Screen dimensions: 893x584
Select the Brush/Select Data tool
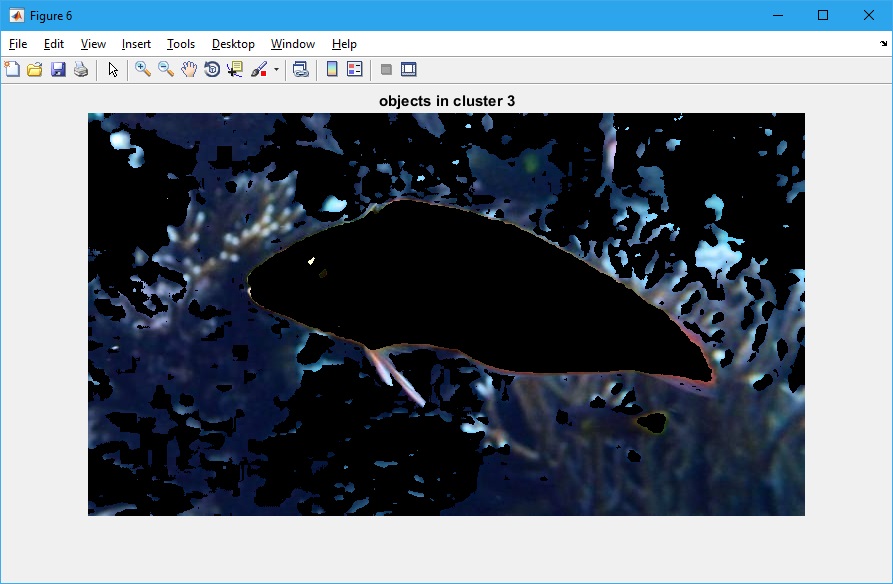(x=259, y=69)
